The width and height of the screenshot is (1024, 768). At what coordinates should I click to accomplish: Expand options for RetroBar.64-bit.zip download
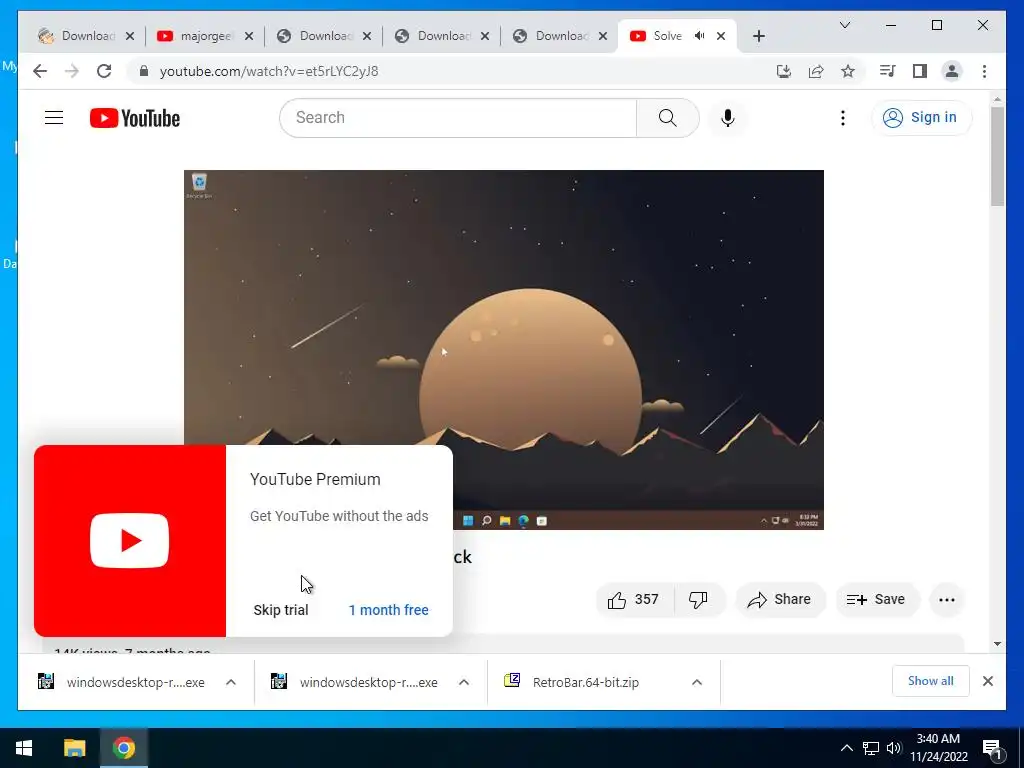point(697,682)
